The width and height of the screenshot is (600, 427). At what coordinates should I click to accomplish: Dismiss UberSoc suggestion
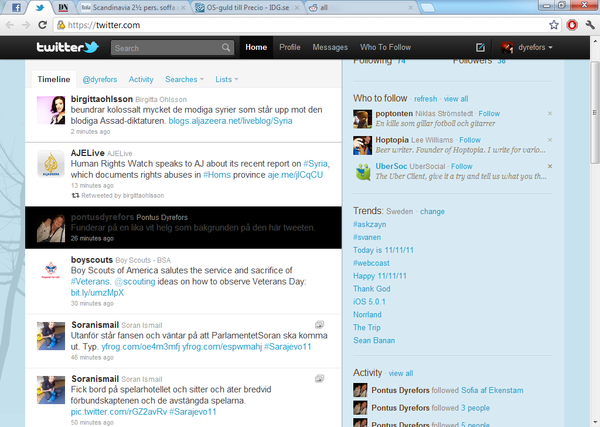(550, 166)
